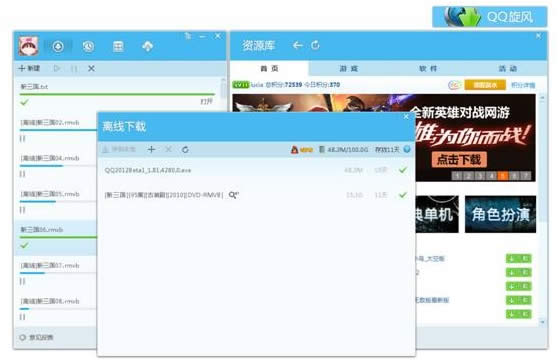The width and height of the screenshot is (558, 364).
Task: Start task with the toolbar play icon
Action: tap(57, 68)
